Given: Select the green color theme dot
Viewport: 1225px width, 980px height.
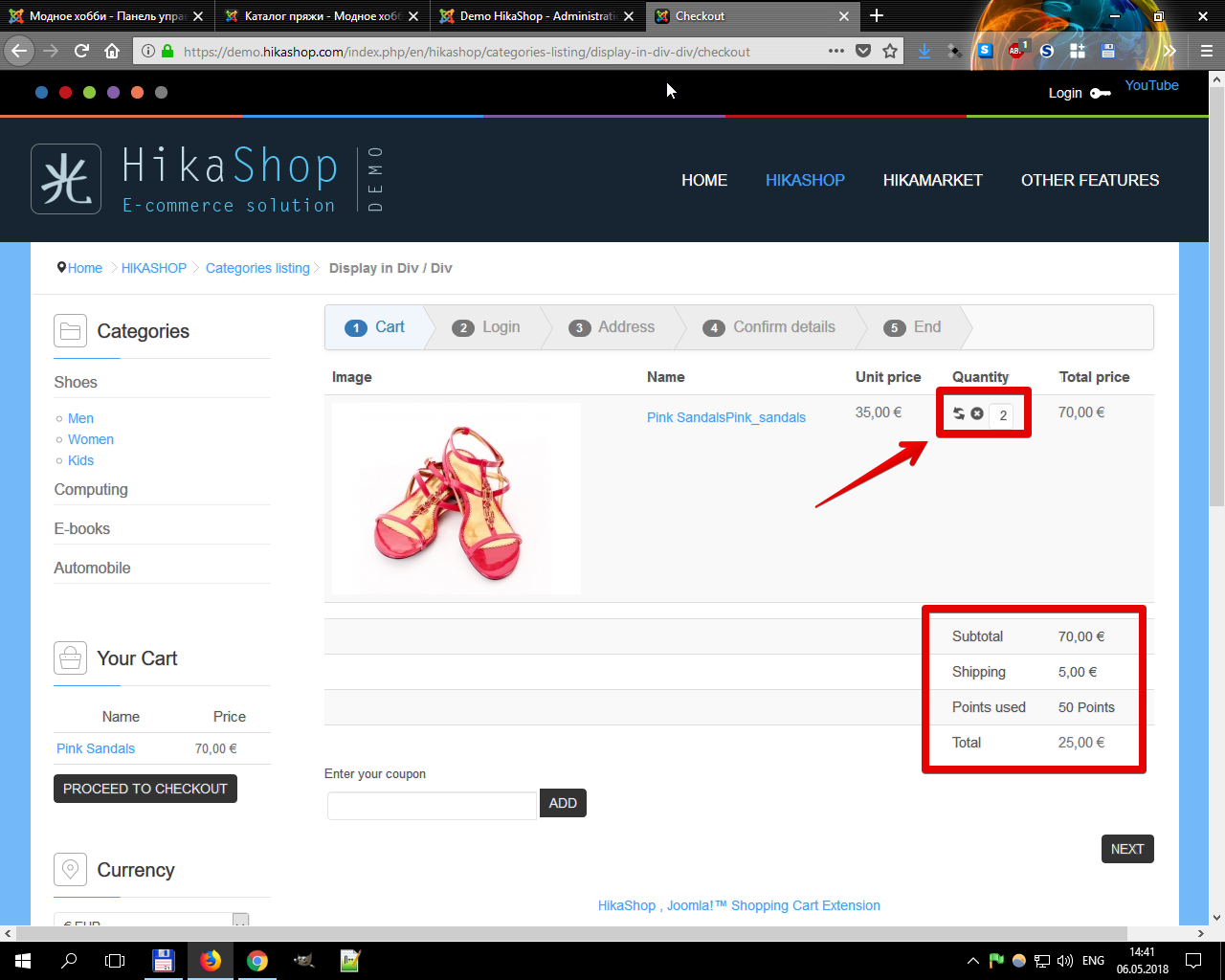Looking at the screenshot, I should pyautogui.click(x=89, y=92).
